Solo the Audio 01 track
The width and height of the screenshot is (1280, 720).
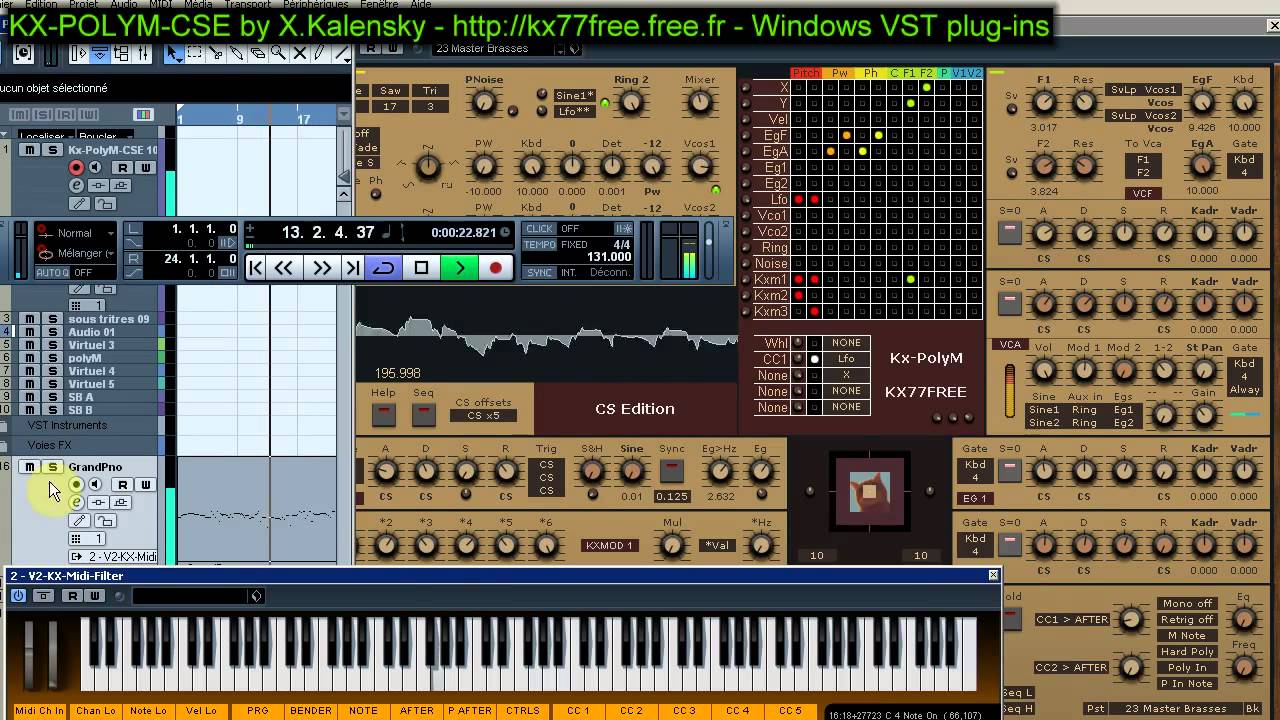(52, 332)
